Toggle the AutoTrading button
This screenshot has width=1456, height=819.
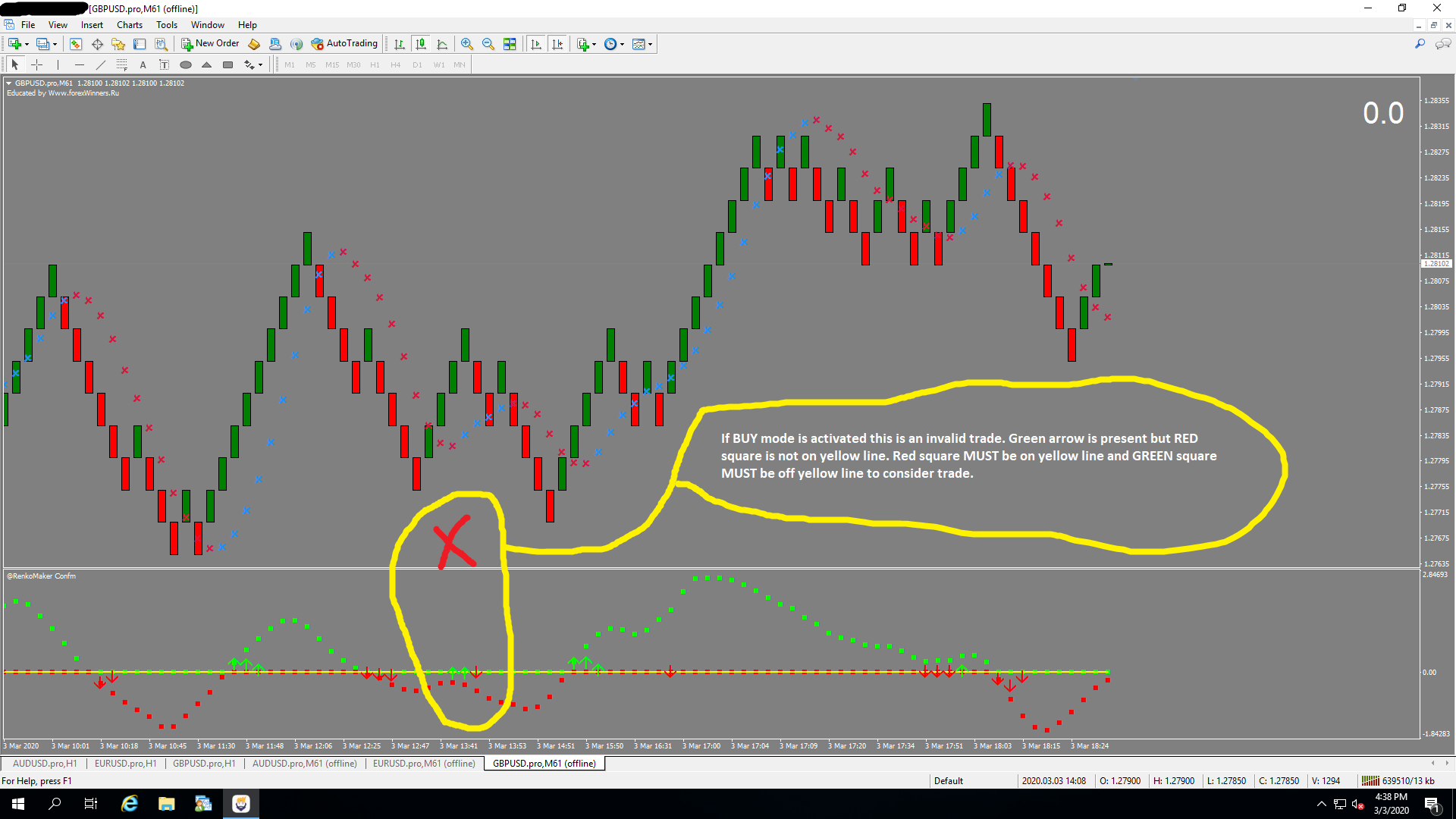[344, 44]
